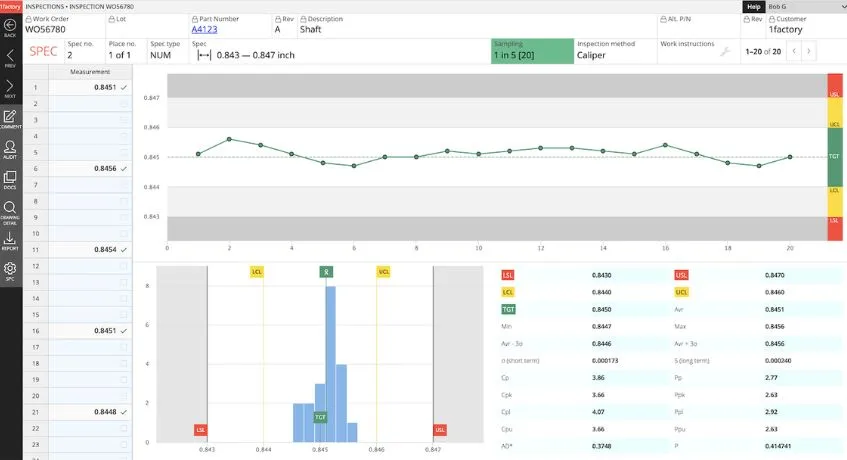Open the Docs sidebar icon
The width and height of the screenshot is (847, 460).
[x=10, y=177]
